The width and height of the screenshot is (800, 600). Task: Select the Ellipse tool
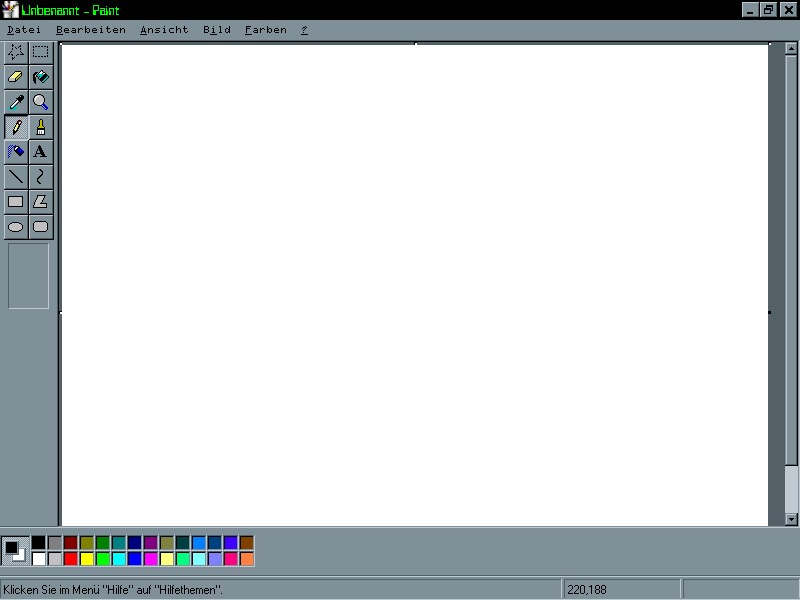coord(16,227)
